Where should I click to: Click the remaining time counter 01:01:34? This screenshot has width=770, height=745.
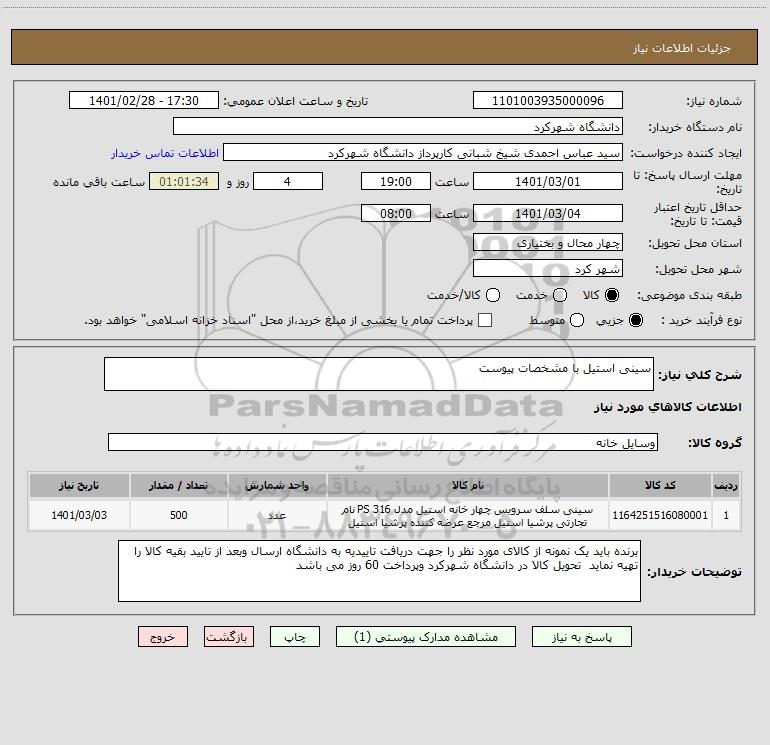[184, 181]
